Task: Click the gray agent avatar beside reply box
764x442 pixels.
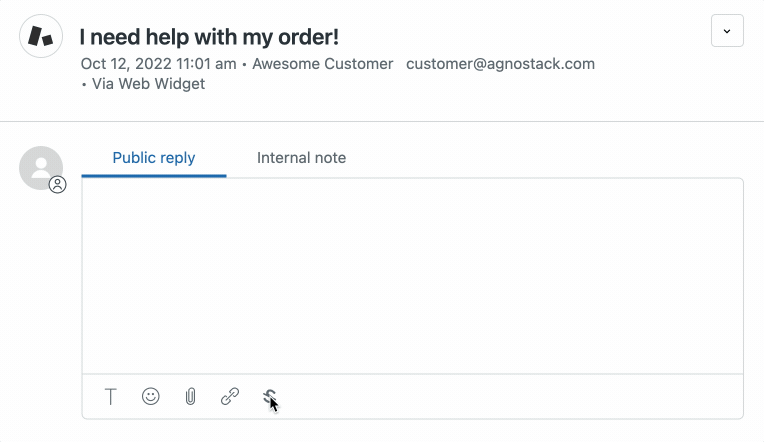Action: pos(41,168)
